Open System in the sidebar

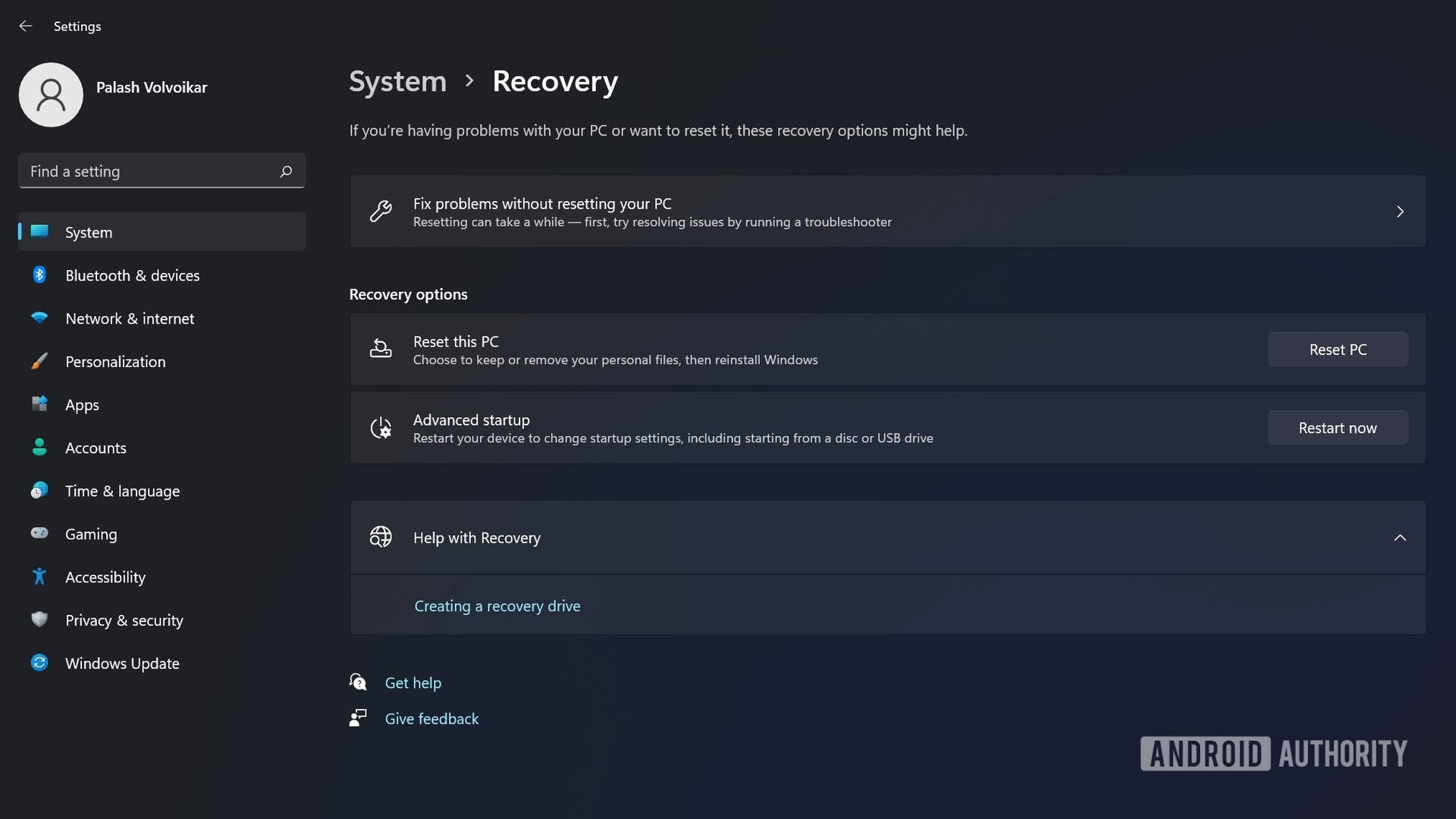[162, 232]
